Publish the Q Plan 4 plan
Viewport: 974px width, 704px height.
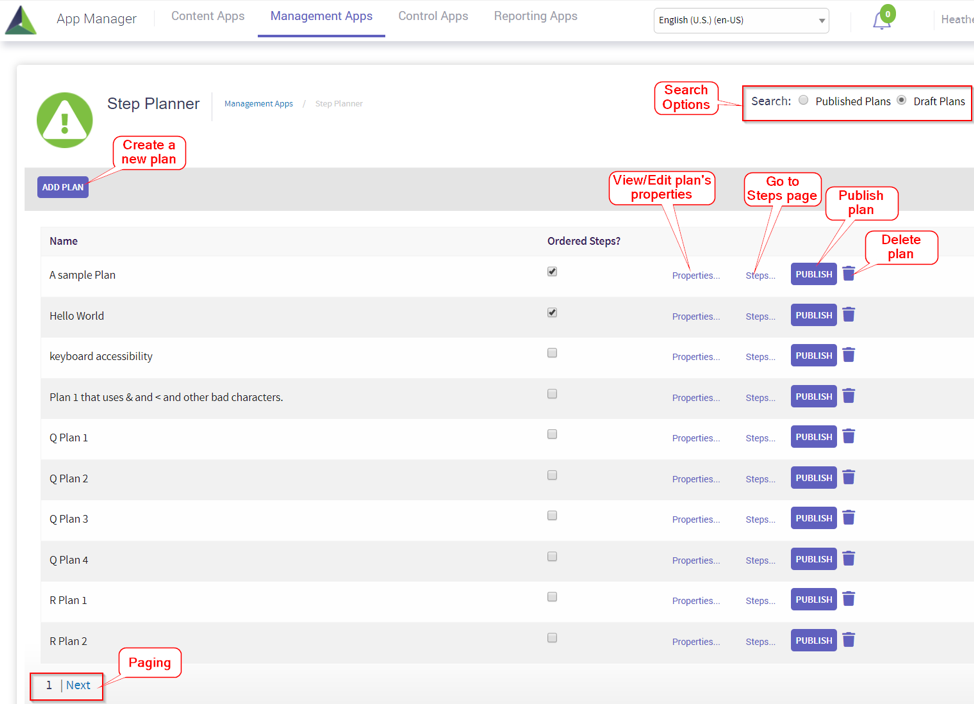click(813, 559)
